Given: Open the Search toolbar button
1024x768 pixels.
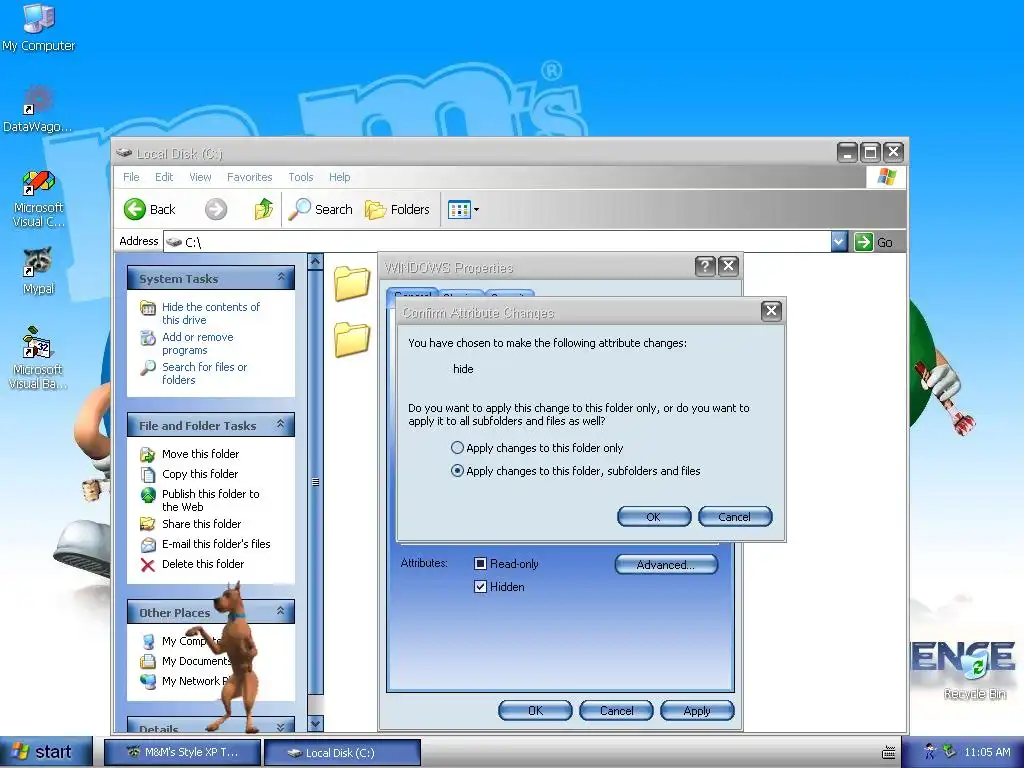Looking at the screenshot, I should click(321, 210).
